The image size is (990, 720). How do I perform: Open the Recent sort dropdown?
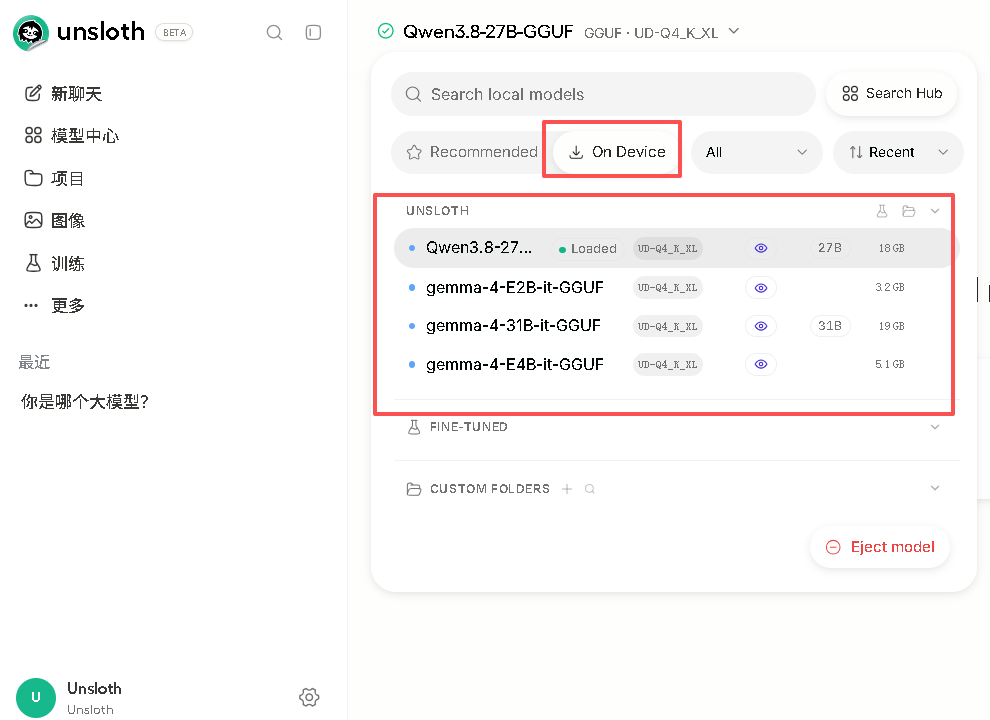[x=898, y=152]
